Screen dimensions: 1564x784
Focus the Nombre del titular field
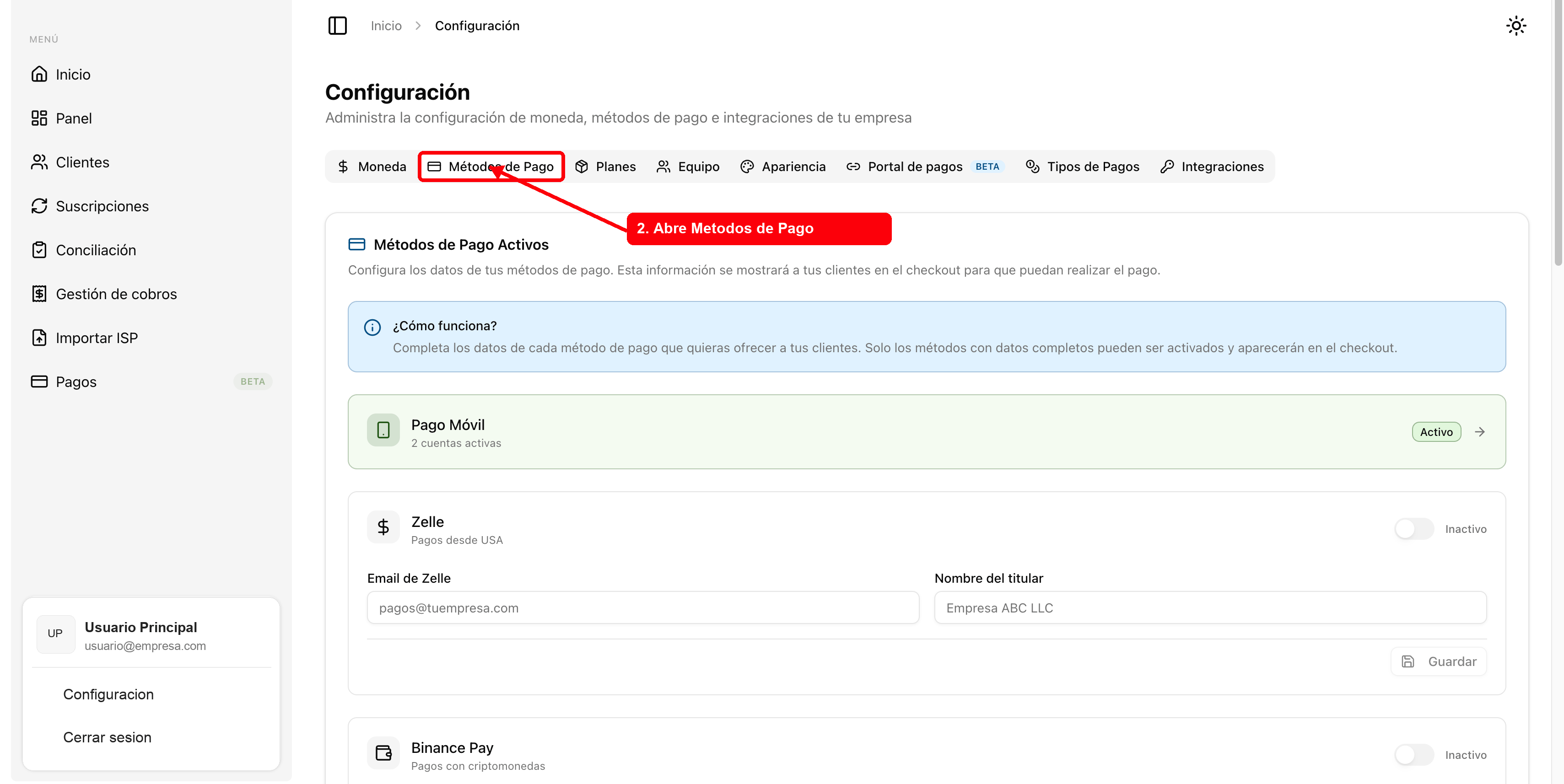[1210, 607]
